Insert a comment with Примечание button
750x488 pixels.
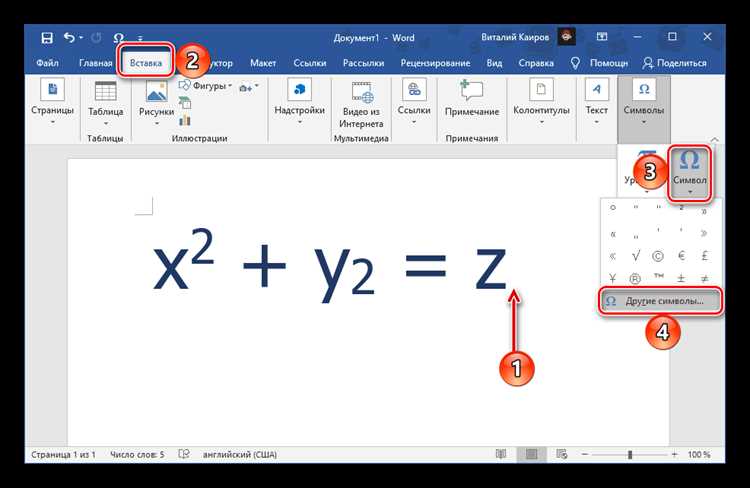(472, 99)
